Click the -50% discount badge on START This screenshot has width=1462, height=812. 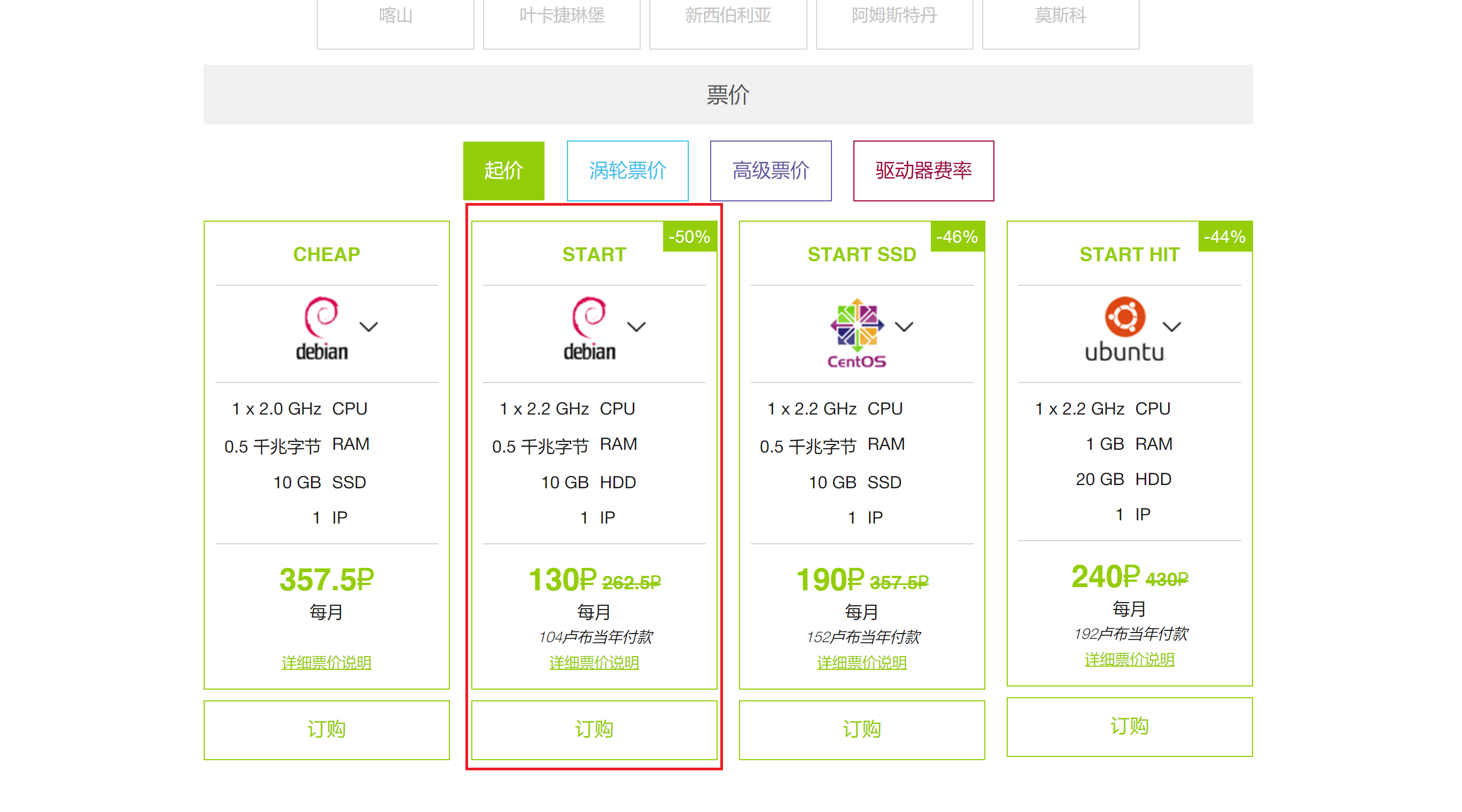[x=689, y=237]
